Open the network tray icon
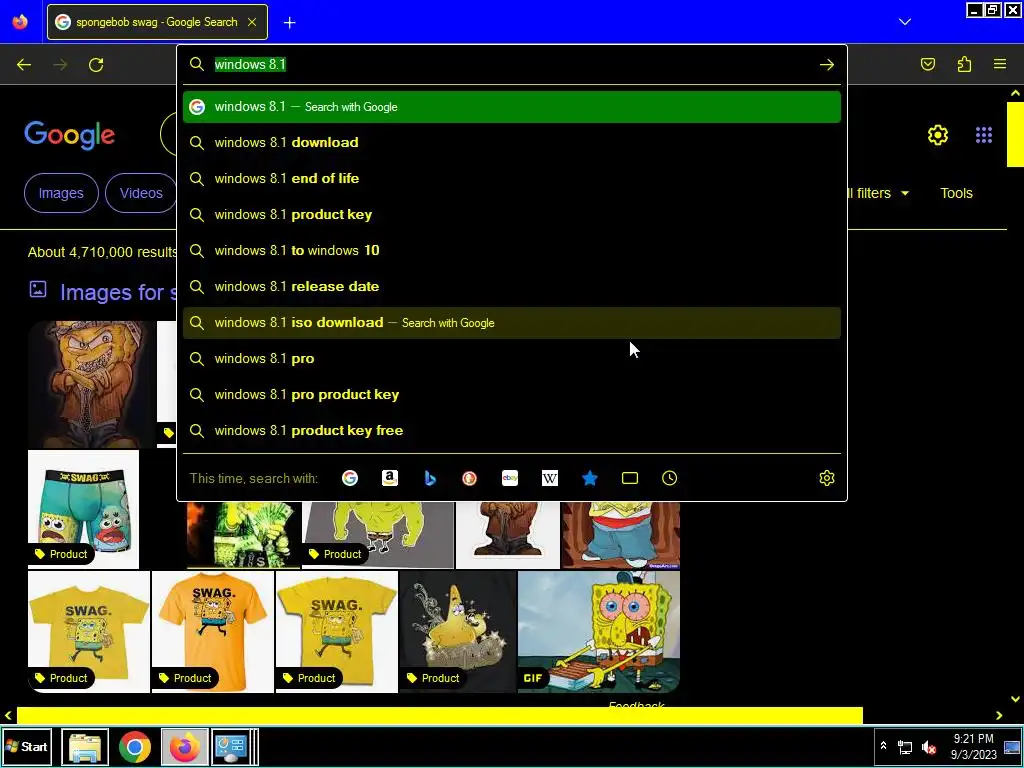This screenshot has width=1024, height=768. [905, 747]
